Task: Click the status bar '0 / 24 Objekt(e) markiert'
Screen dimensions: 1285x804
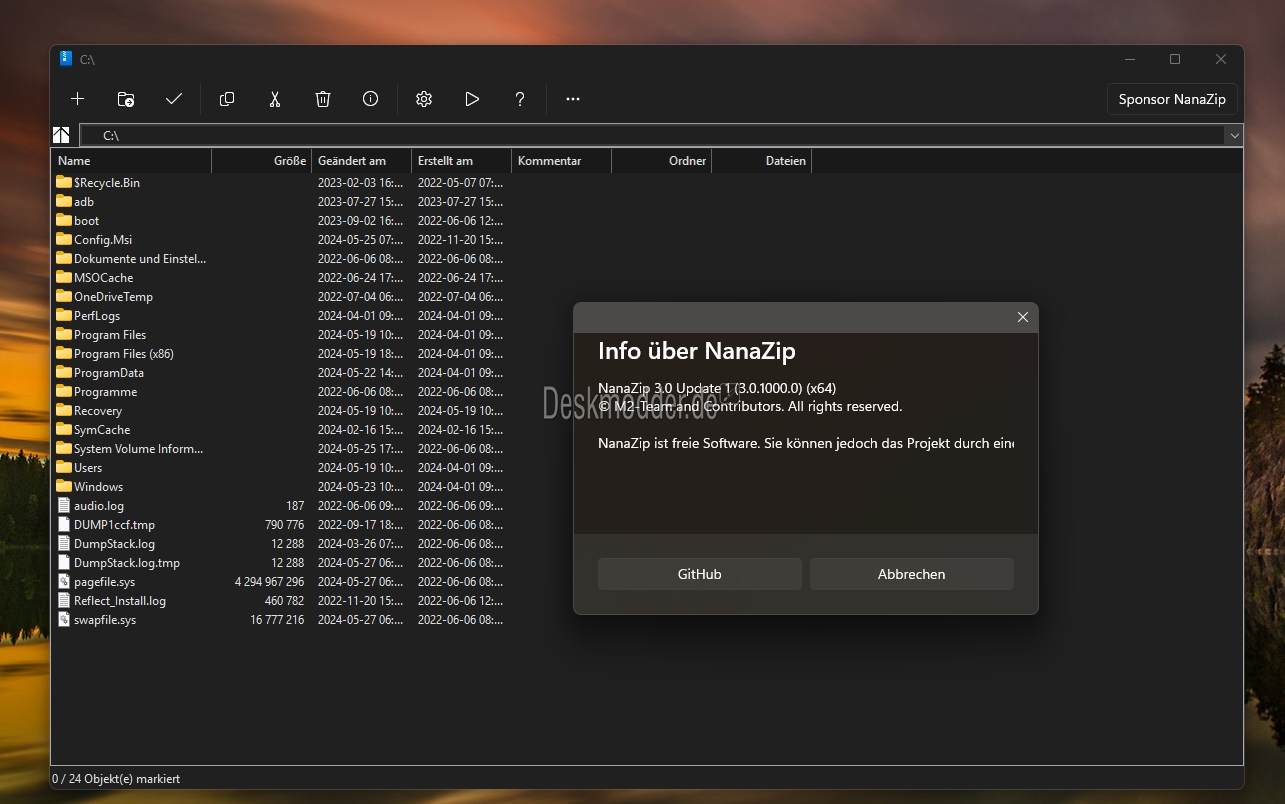Action: pyautogui.click(x=116, y=778)
